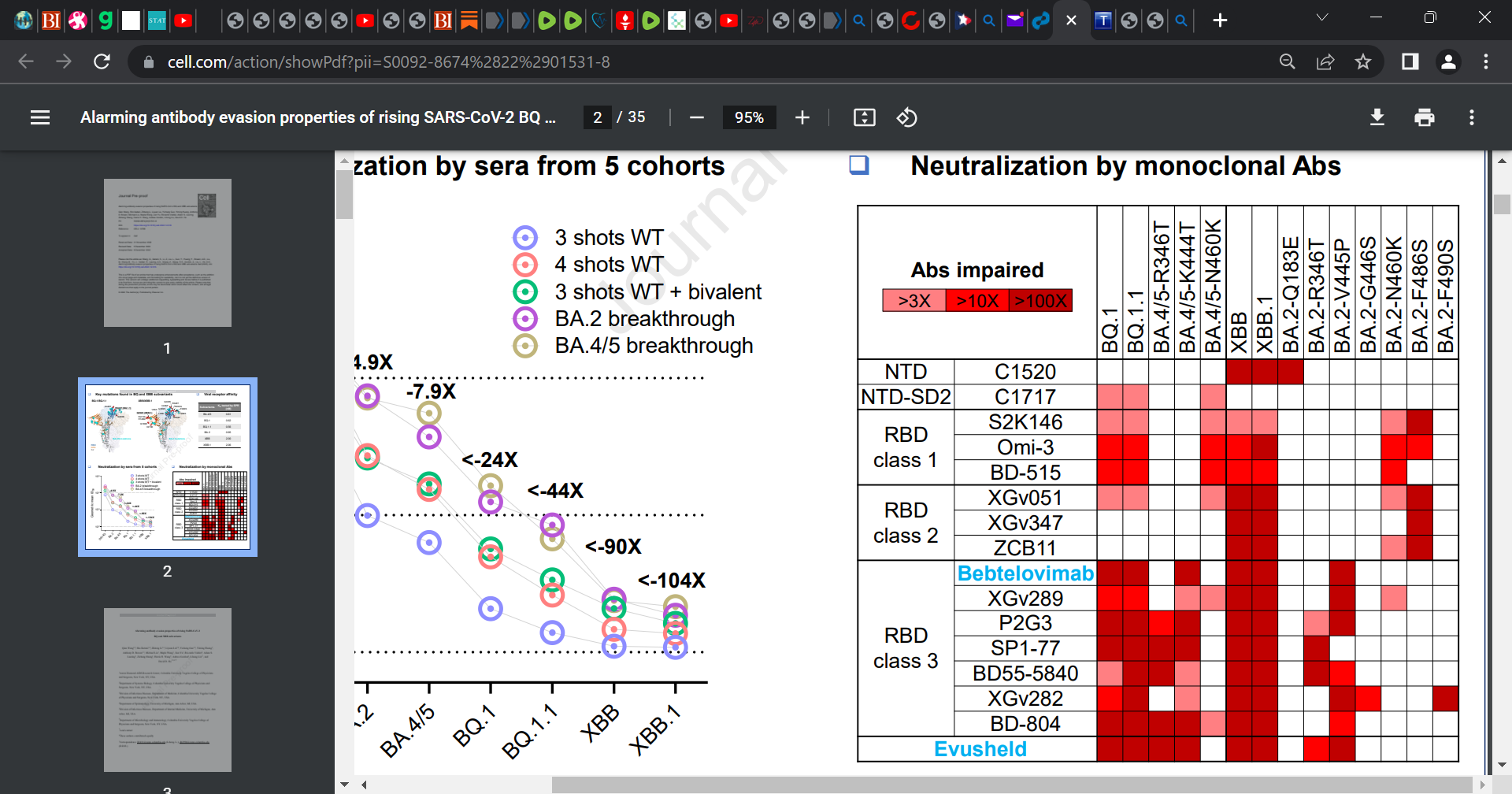Viewport: 1512px width, 794px height.
Task: Bookmark this page with star icon
Action: (1363, 61)
